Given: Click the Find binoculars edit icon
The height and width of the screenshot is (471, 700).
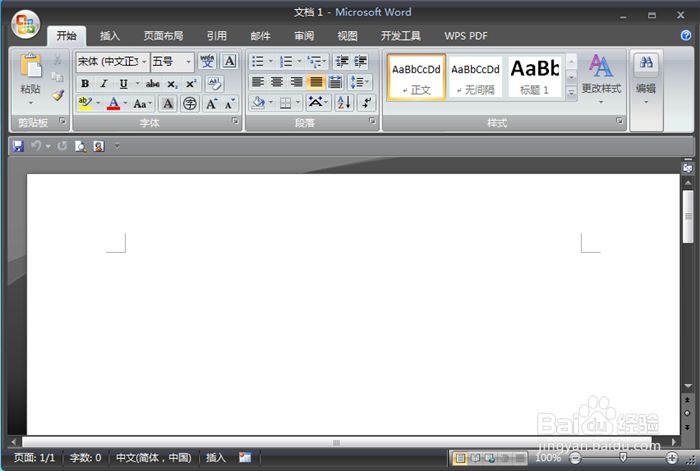Looking at the screenshot, I should (646, 63).
